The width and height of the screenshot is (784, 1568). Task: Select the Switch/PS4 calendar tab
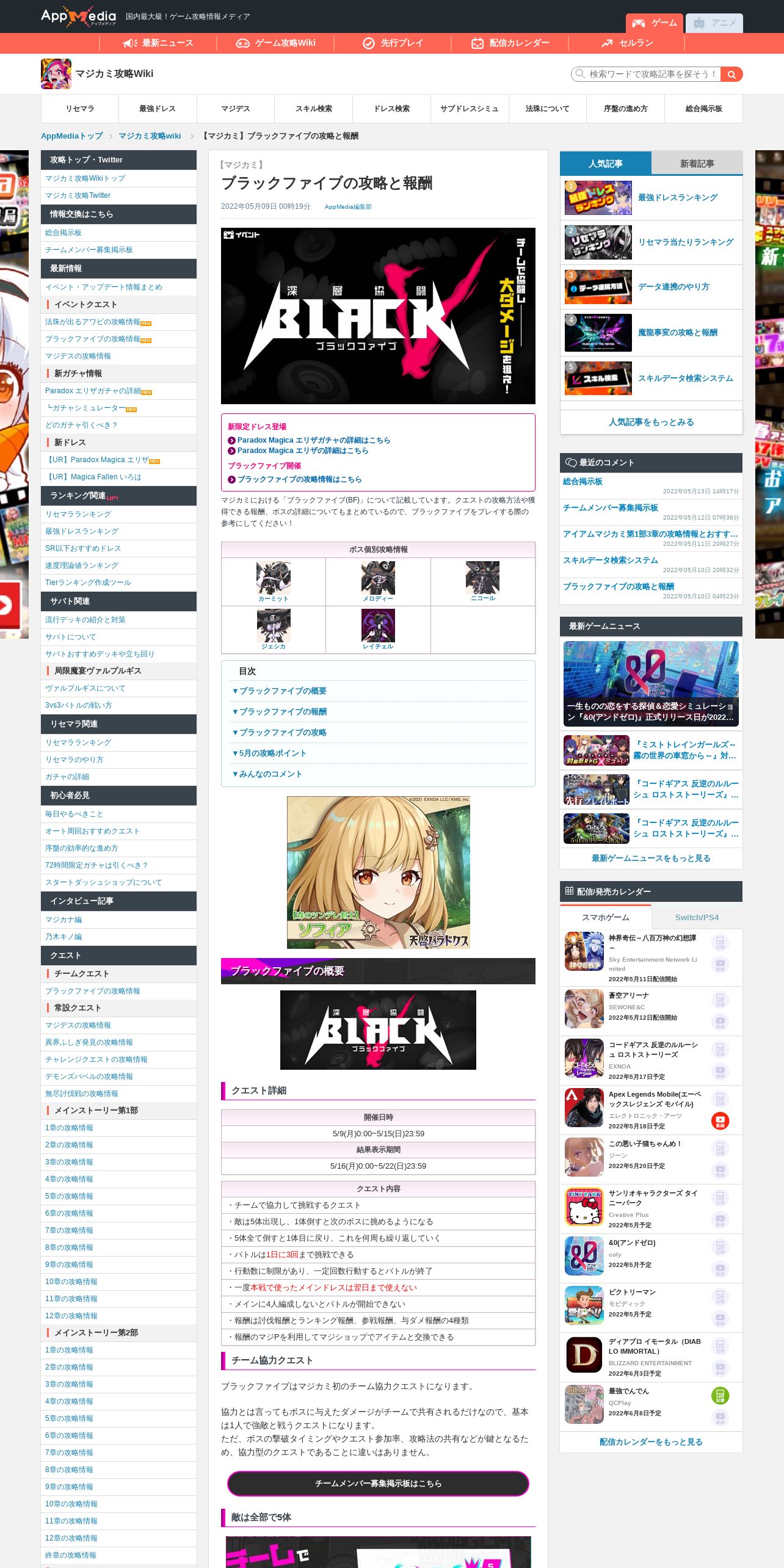pyautogui.click(x=697, y=917)
